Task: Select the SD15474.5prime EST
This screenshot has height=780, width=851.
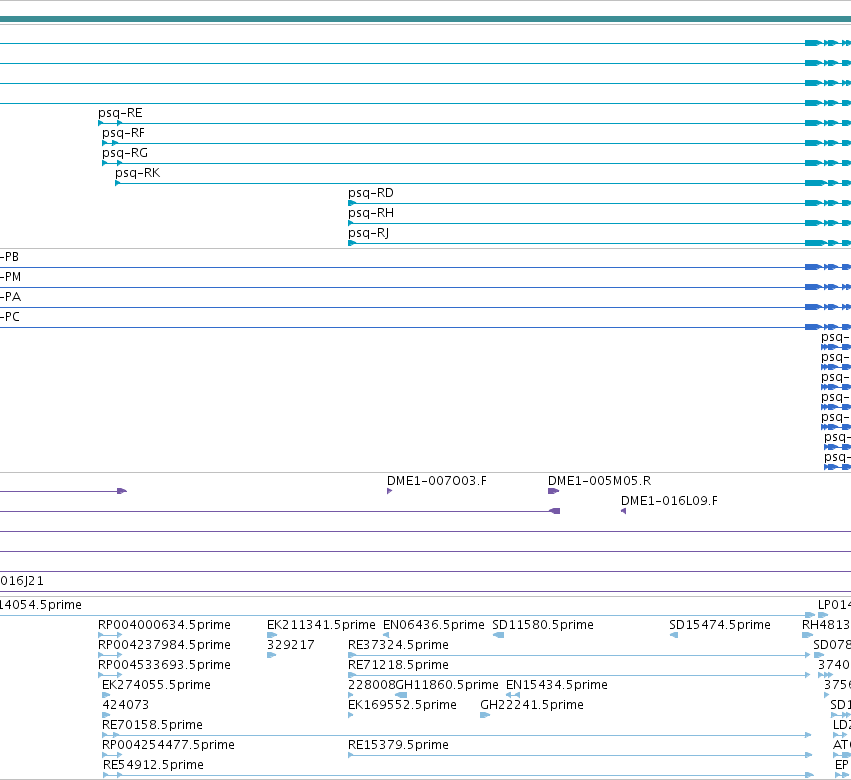Action: coord(720,625)
